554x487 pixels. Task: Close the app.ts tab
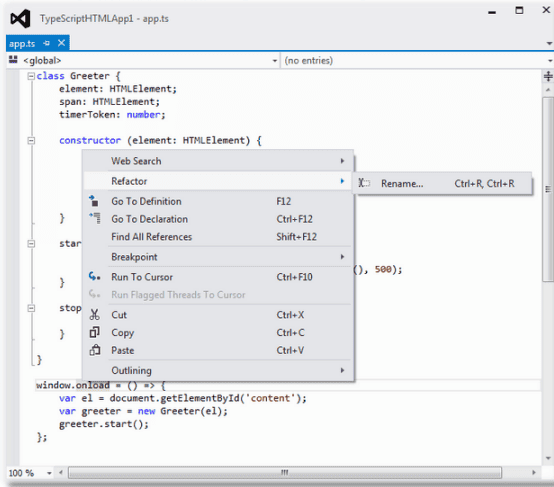click(61, 43)
